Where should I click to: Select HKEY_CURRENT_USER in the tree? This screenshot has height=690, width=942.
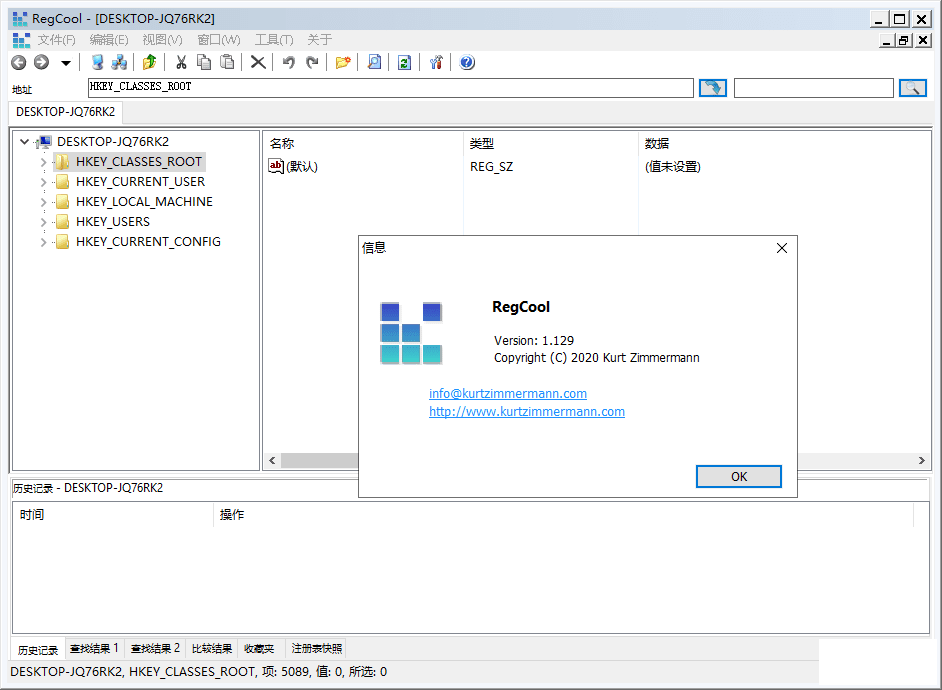pyautogui.click(x=141, y=182)
